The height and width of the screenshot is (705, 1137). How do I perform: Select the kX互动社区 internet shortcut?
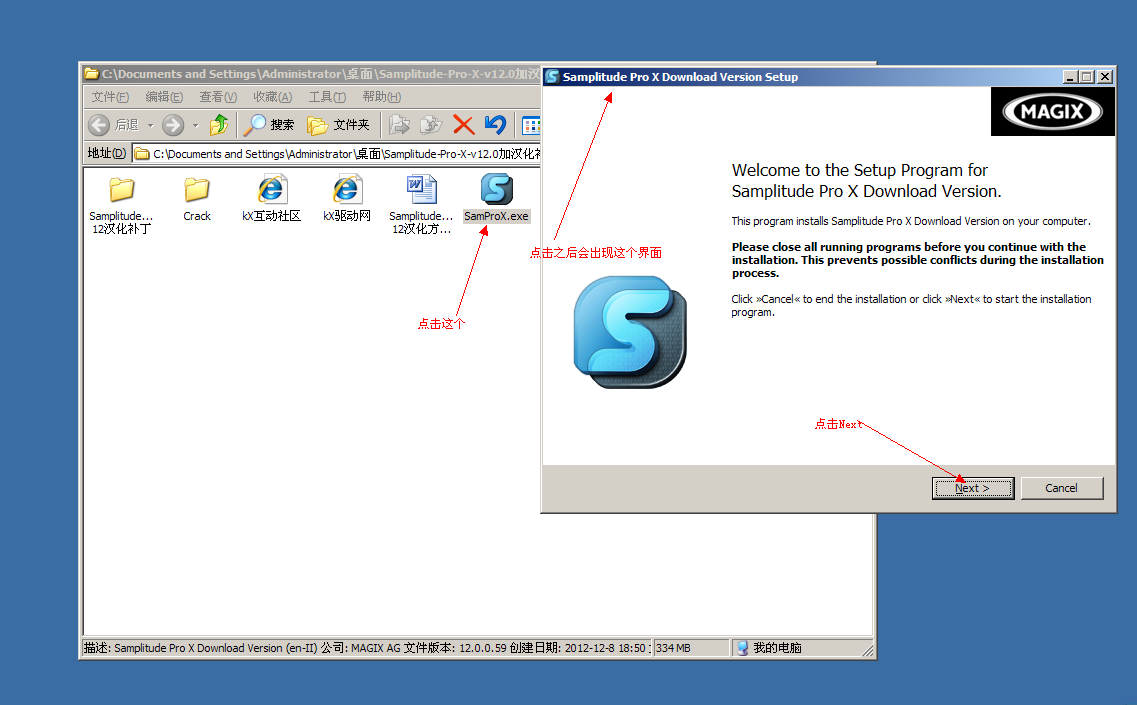[271, 199]
